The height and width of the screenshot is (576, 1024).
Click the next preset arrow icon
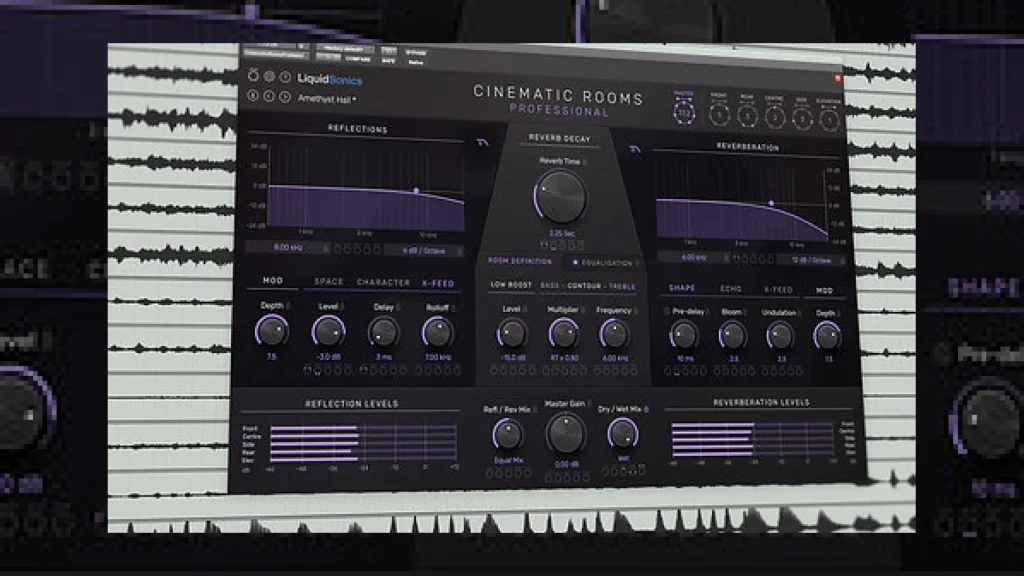pos(285,97)
